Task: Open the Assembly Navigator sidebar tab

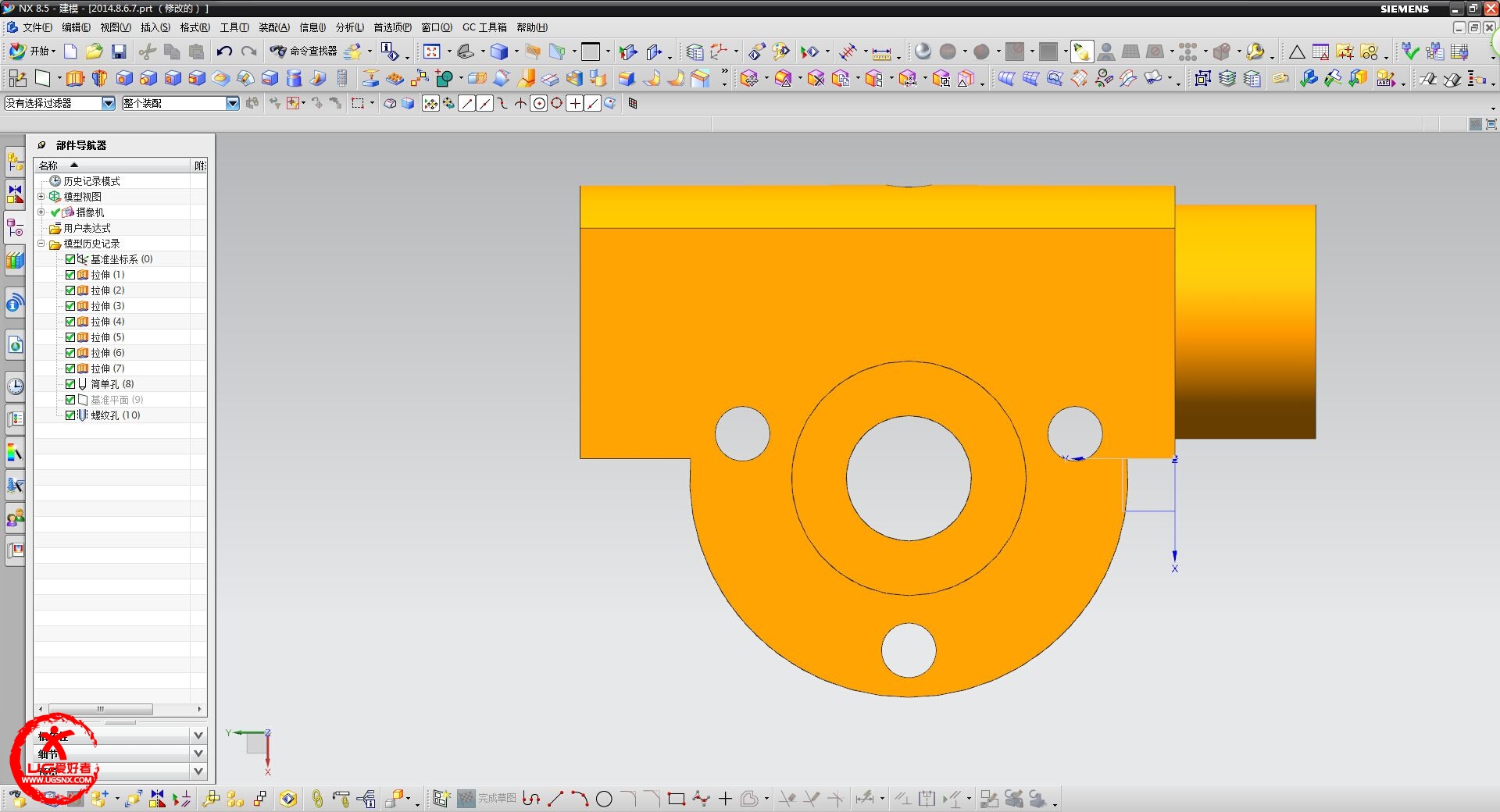Action: coord(15,162)
